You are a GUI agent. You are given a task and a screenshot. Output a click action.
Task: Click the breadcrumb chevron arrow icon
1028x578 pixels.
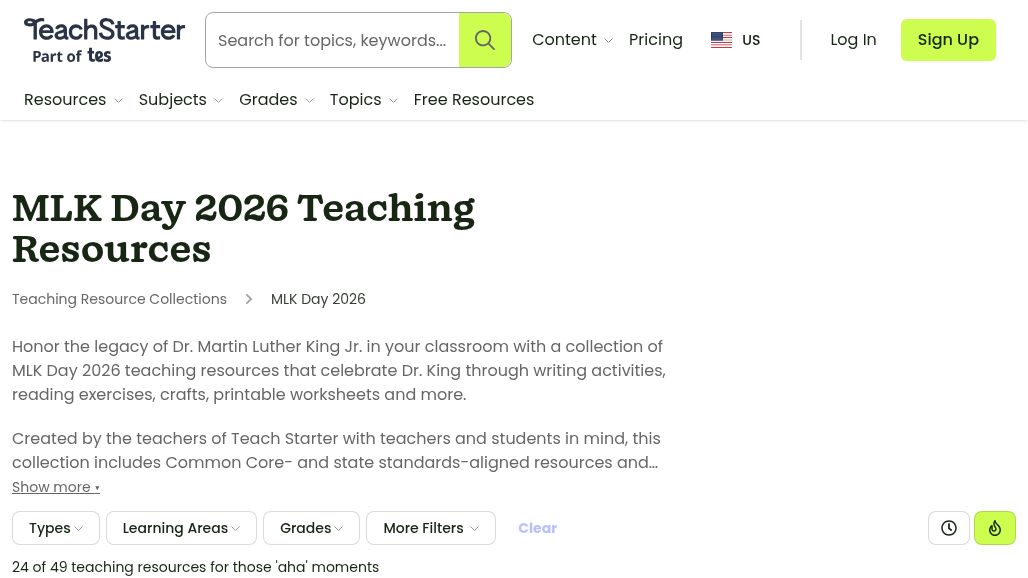click(x=248, y=299)
